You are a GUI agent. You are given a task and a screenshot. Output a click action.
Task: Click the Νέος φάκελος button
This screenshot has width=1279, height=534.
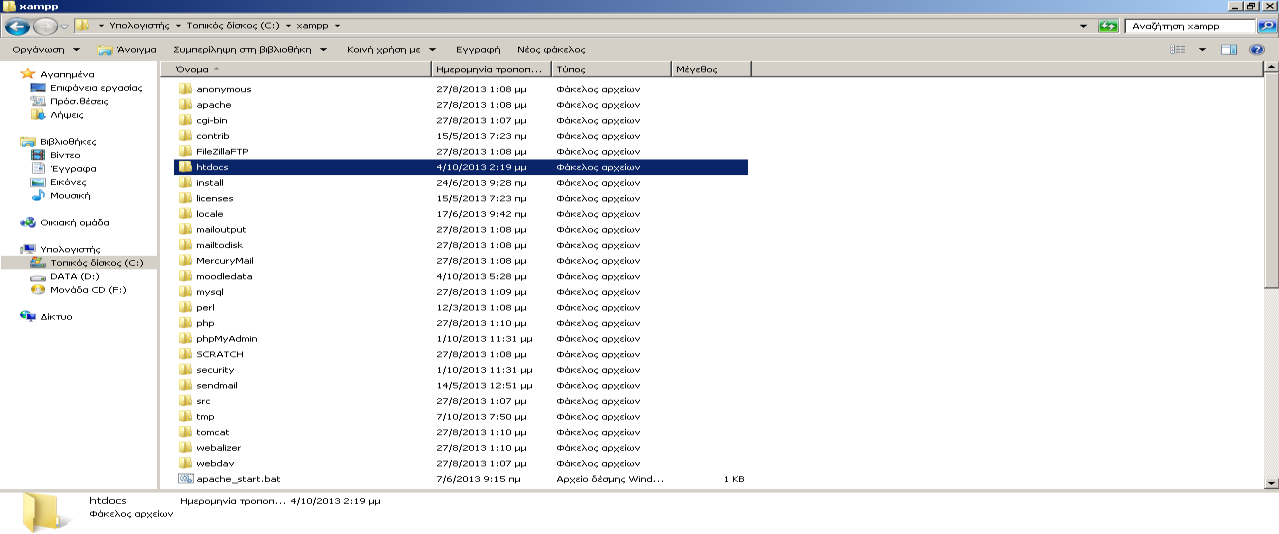tap(551, 49)
